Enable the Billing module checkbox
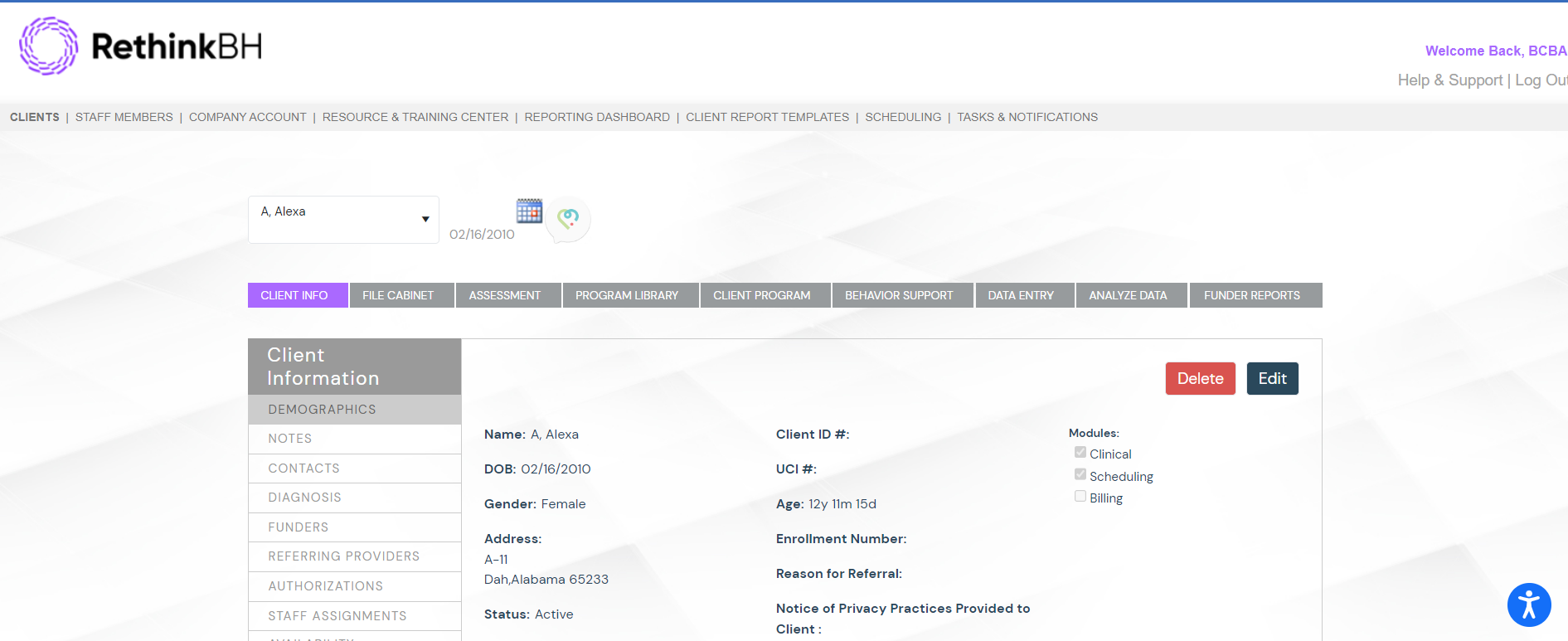1568x641 pixels. point(1080,496)
